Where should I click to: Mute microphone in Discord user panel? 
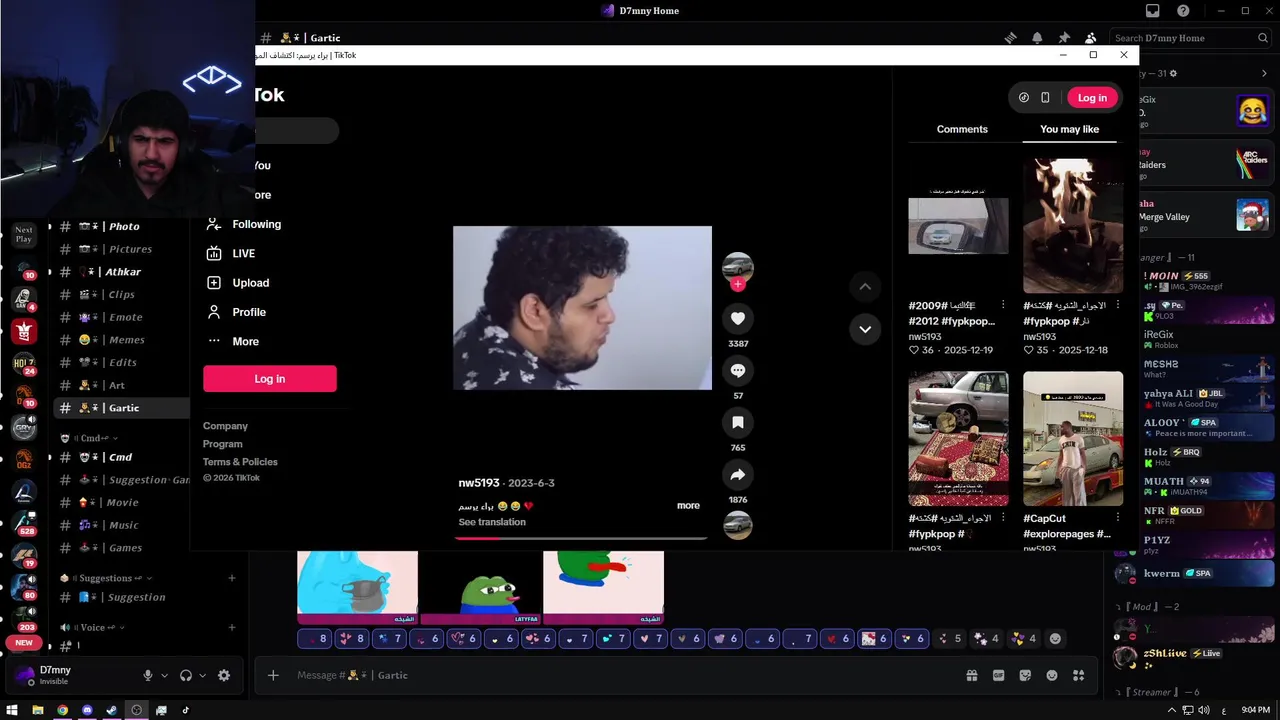click(x=148, y=675)
